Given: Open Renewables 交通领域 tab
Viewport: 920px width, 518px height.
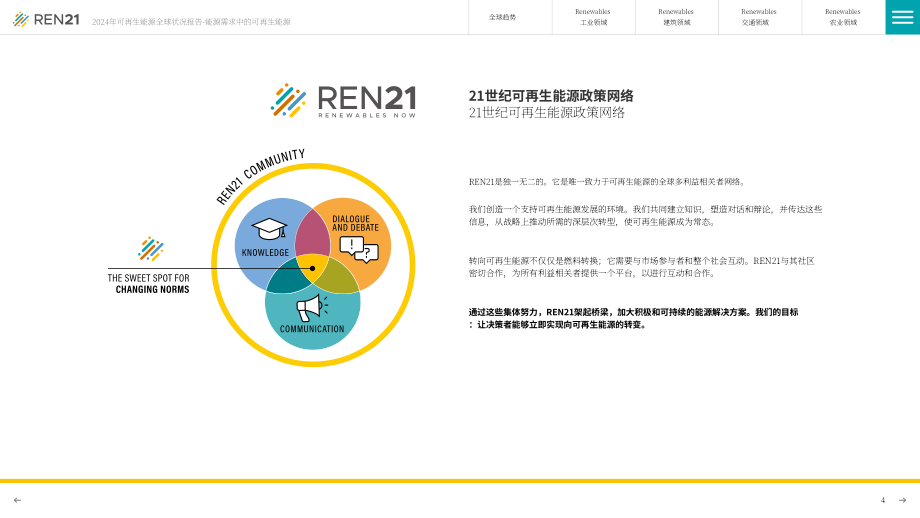Looking at the screenshot, I should coord(759,17).
